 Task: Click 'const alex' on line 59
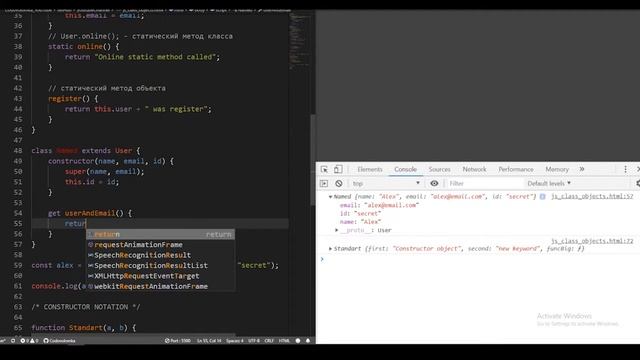coord(52,266)
